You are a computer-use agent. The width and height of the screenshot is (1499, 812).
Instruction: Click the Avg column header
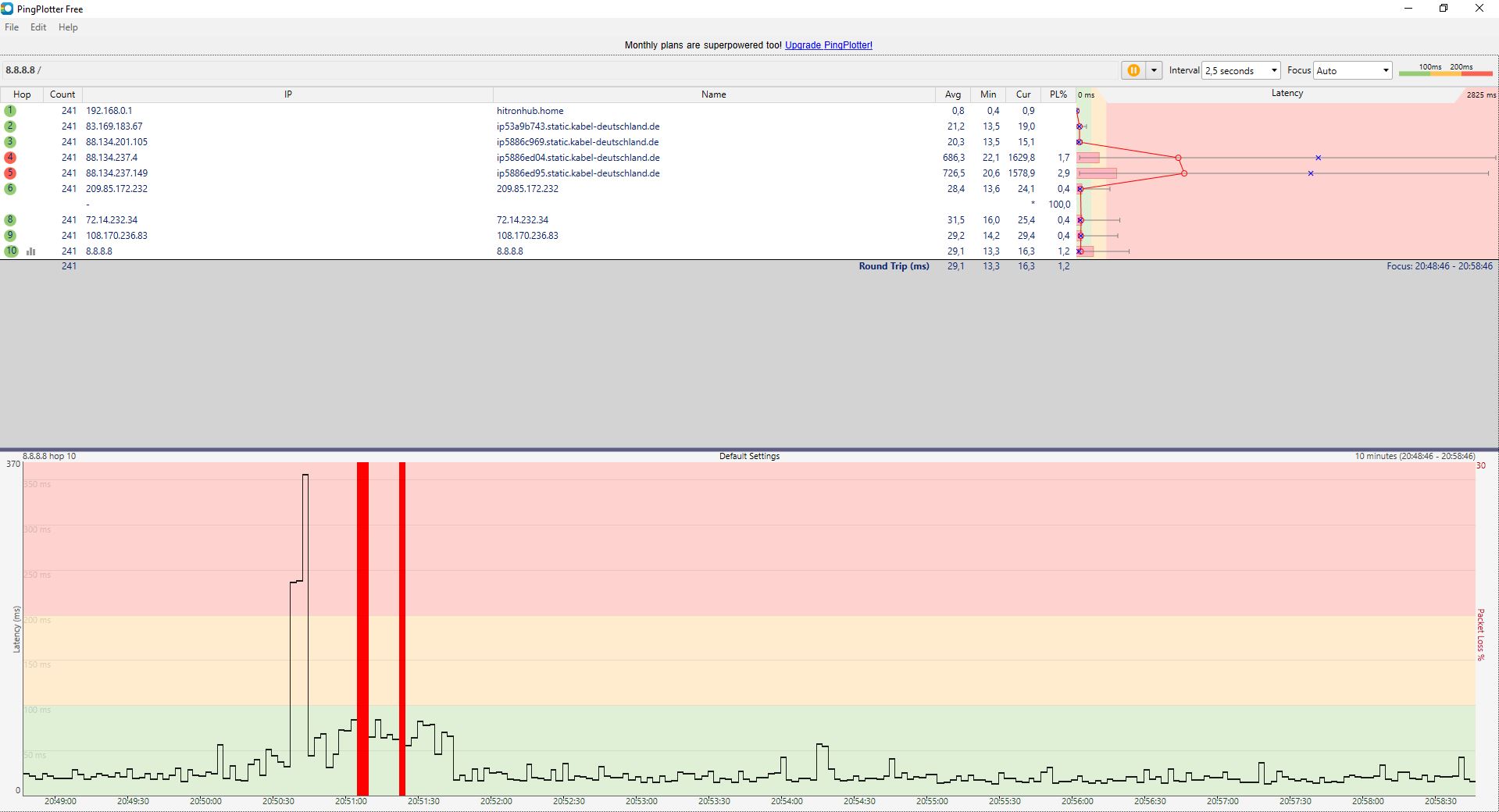(x=952, y=94)
